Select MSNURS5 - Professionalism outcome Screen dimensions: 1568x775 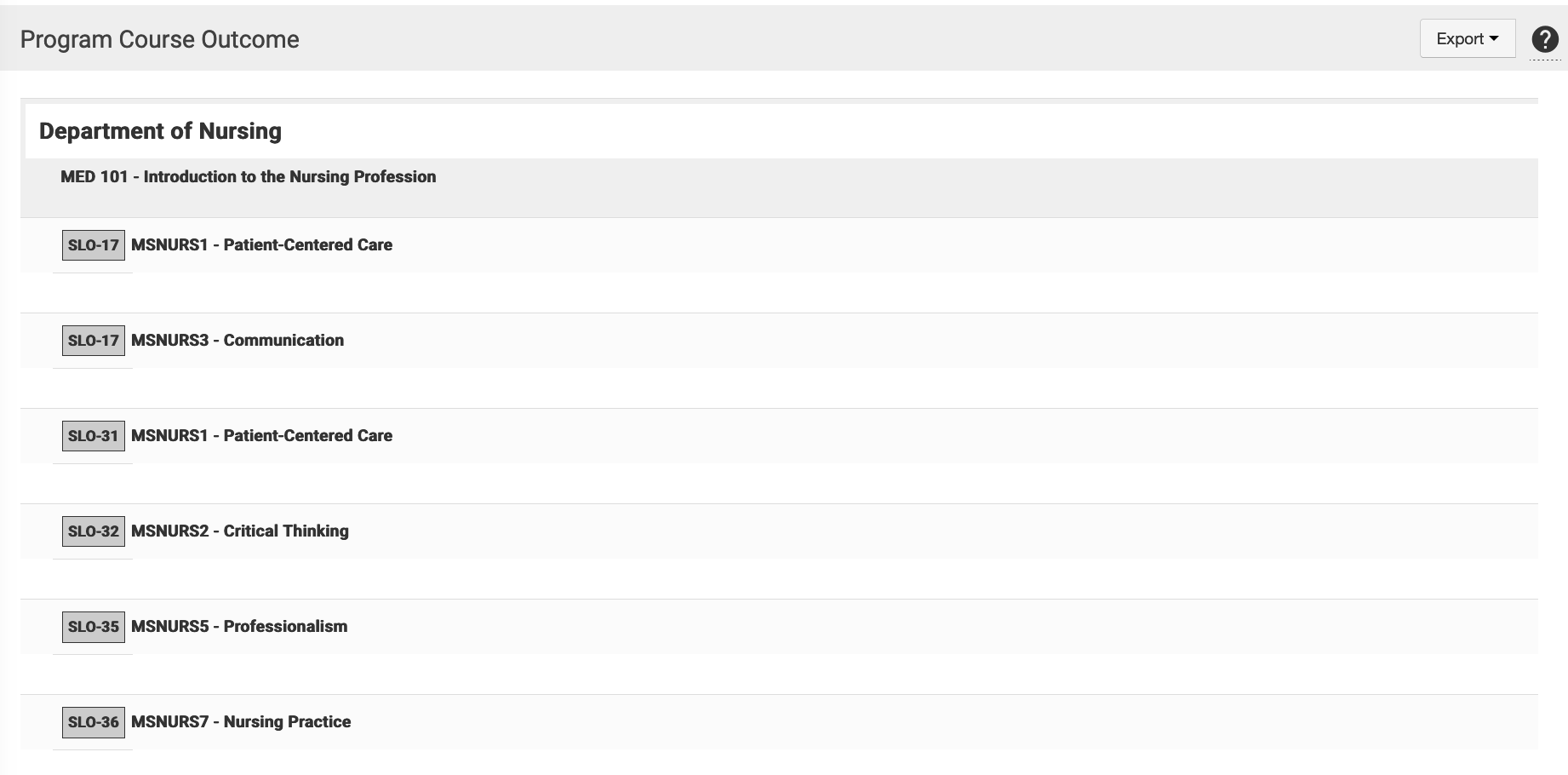(239, 627)
